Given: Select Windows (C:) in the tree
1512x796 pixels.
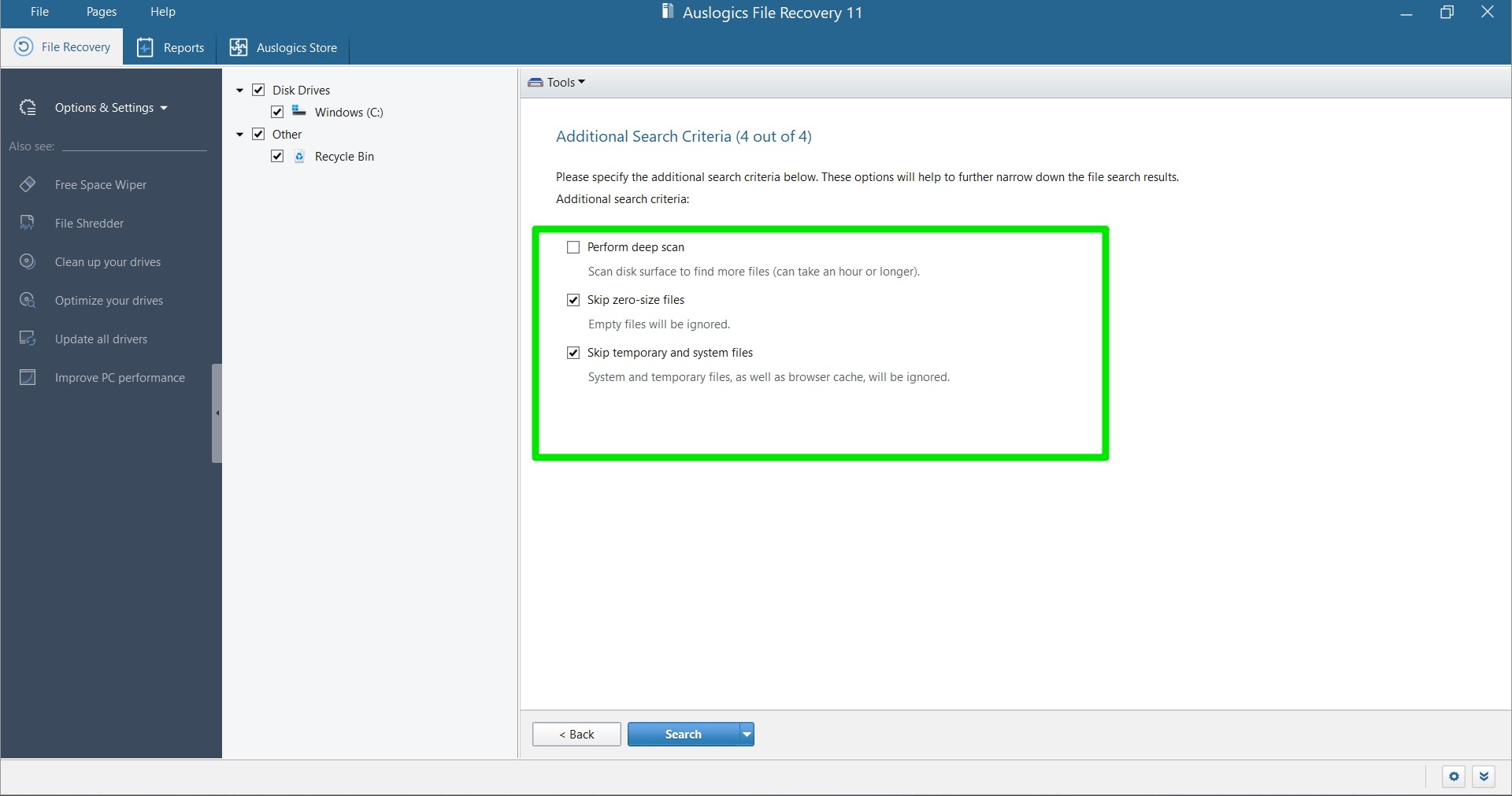Looking at the screenshot, I should coord(349,113).
